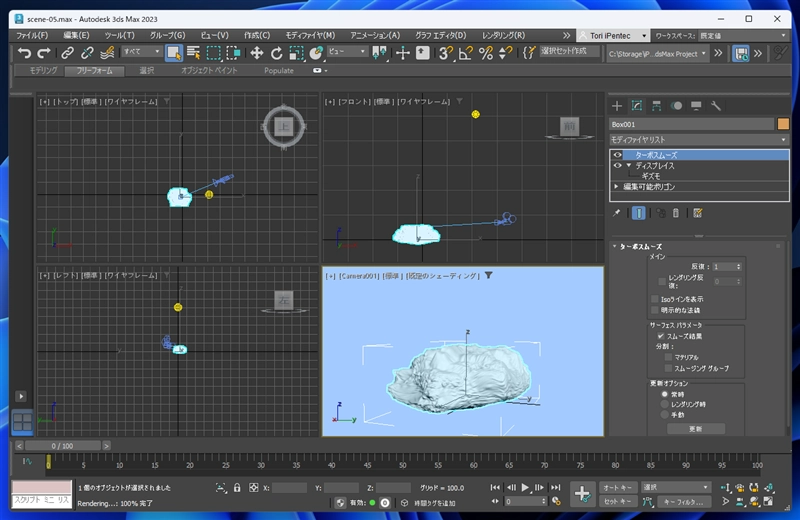Enable the マテリアル separate-by checkbox
This screenshot has height=520, width=800.
(x=668, y=357)
